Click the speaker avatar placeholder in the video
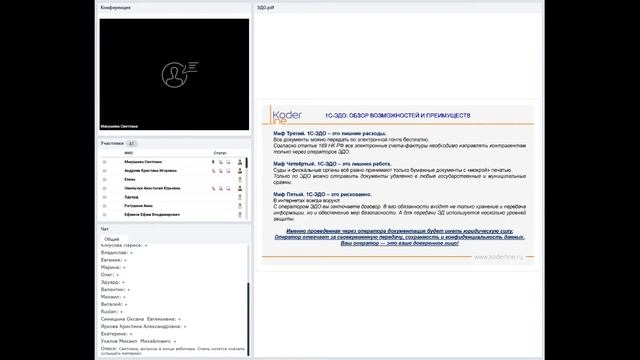 [180, 74]
